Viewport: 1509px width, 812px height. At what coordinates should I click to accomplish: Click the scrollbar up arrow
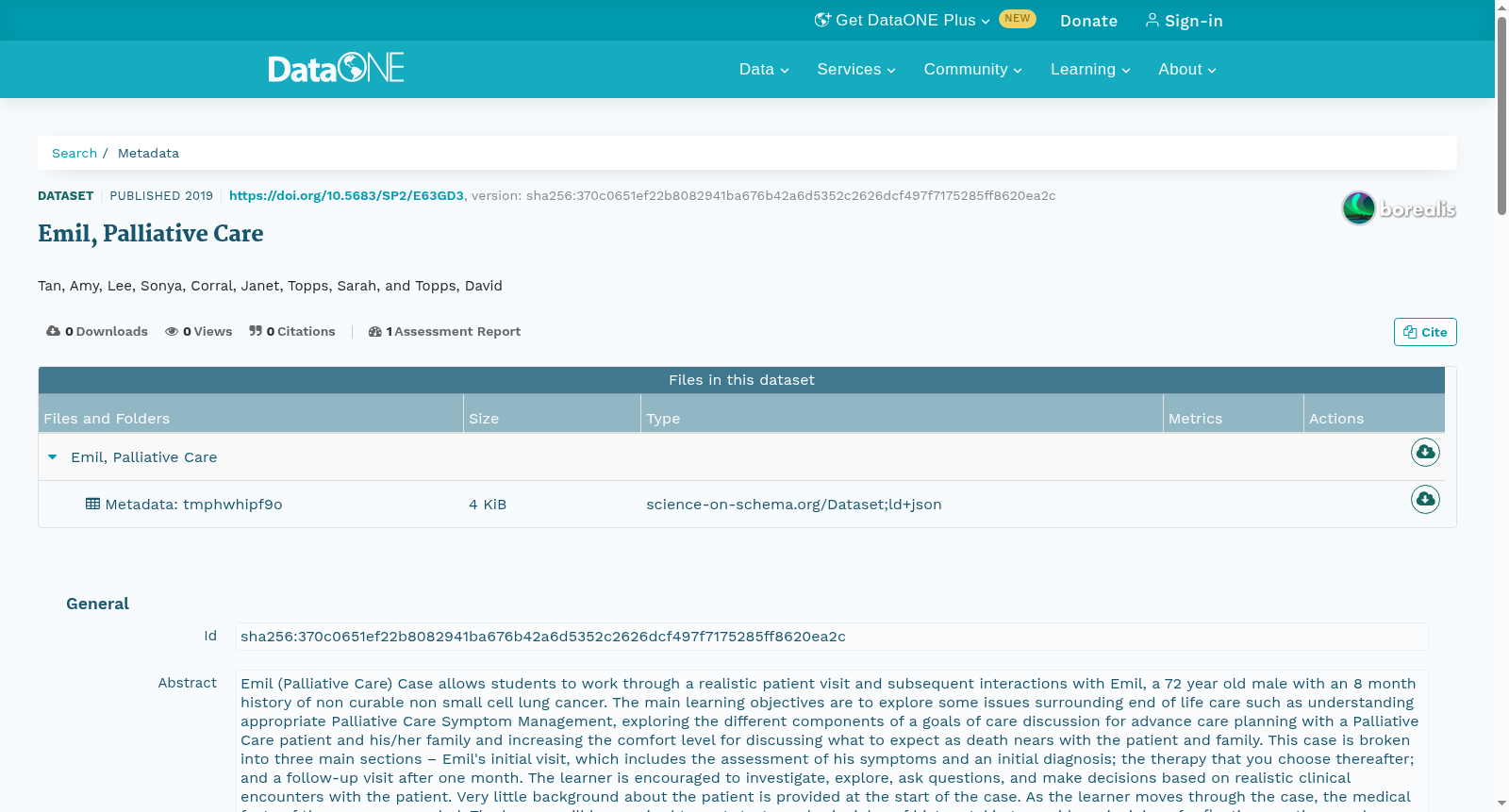click(1501, 7)
